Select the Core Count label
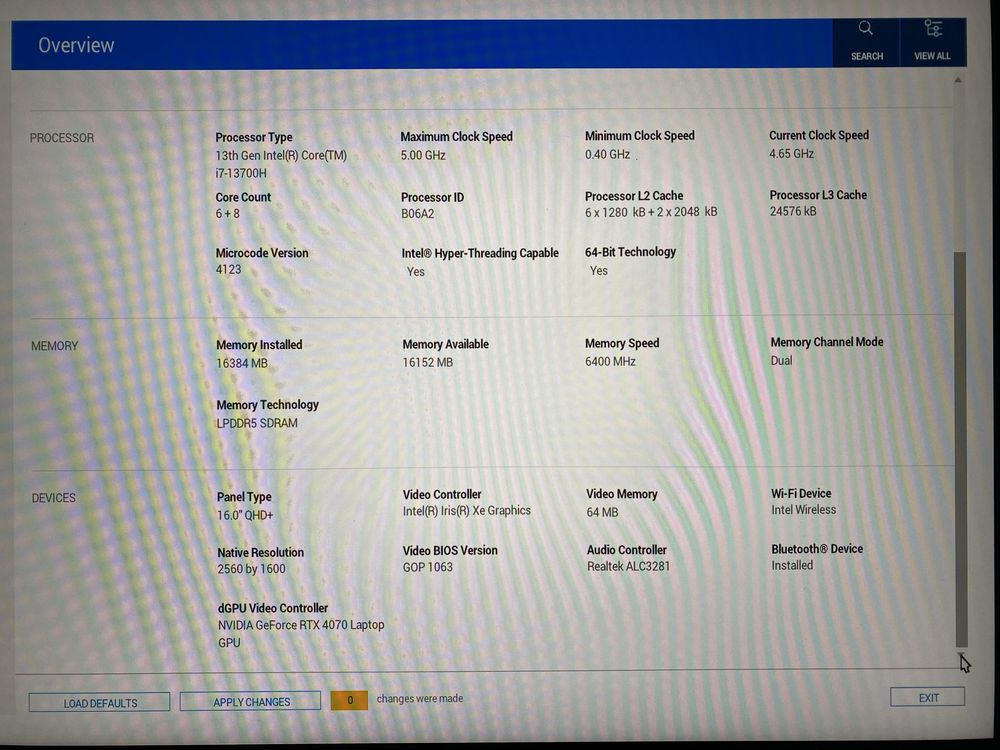1000x750 pixels. (x=243, y=197)
